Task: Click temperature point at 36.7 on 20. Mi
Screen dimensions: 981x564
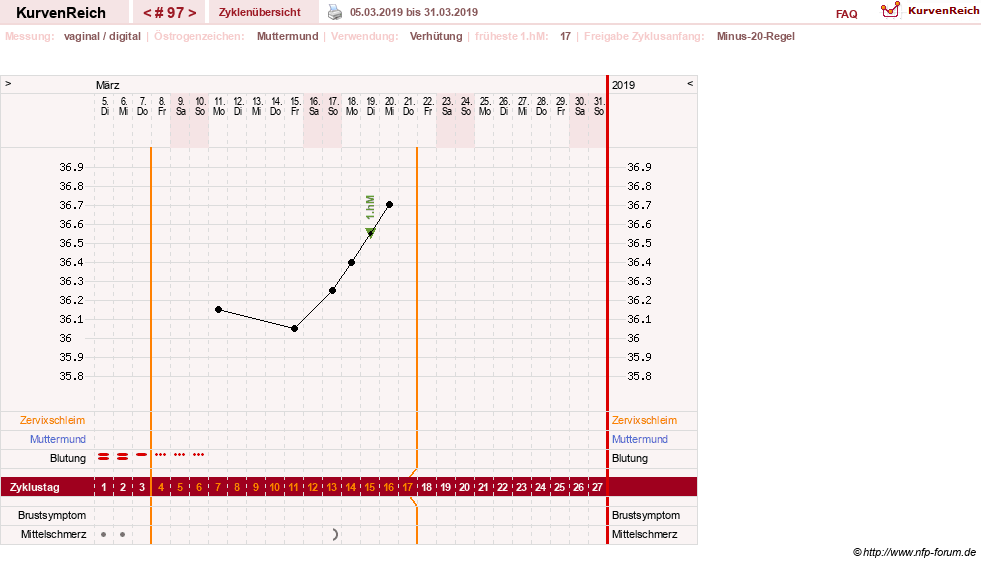Action: pos(390,205)
